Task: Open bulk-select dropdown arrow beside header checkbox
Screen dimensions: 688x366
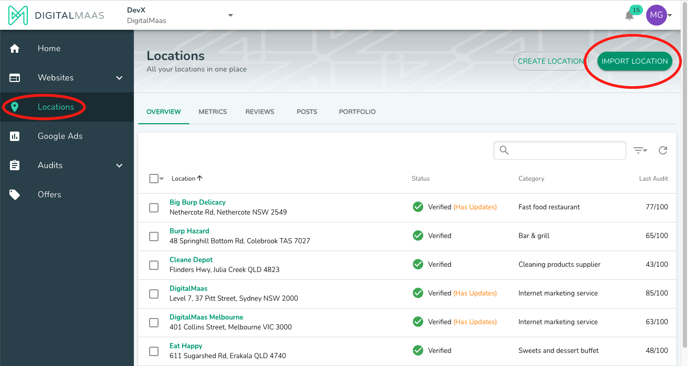Action: tap(161, 179)
